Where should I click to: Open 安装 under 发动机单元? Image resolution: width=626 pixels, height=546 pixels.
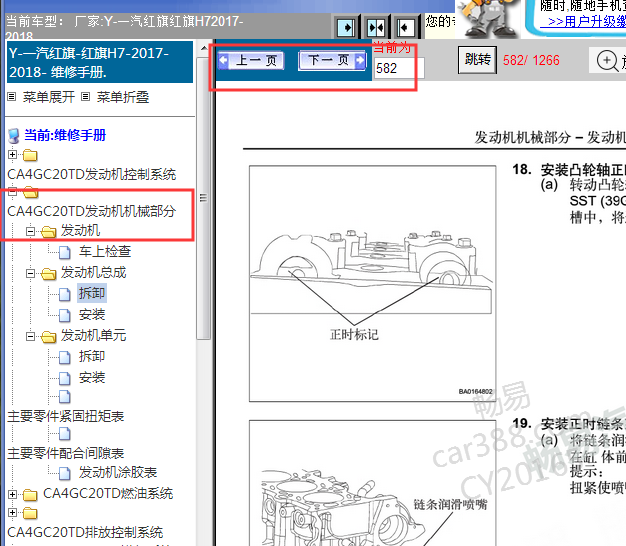pos(92,378)
